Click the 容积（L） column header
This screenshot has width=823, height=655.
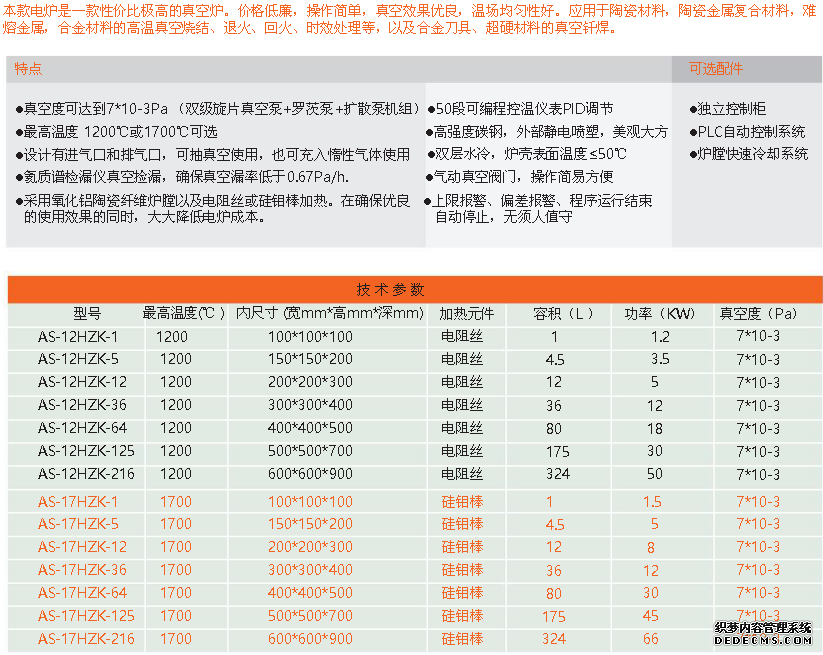tap(563, 314)
